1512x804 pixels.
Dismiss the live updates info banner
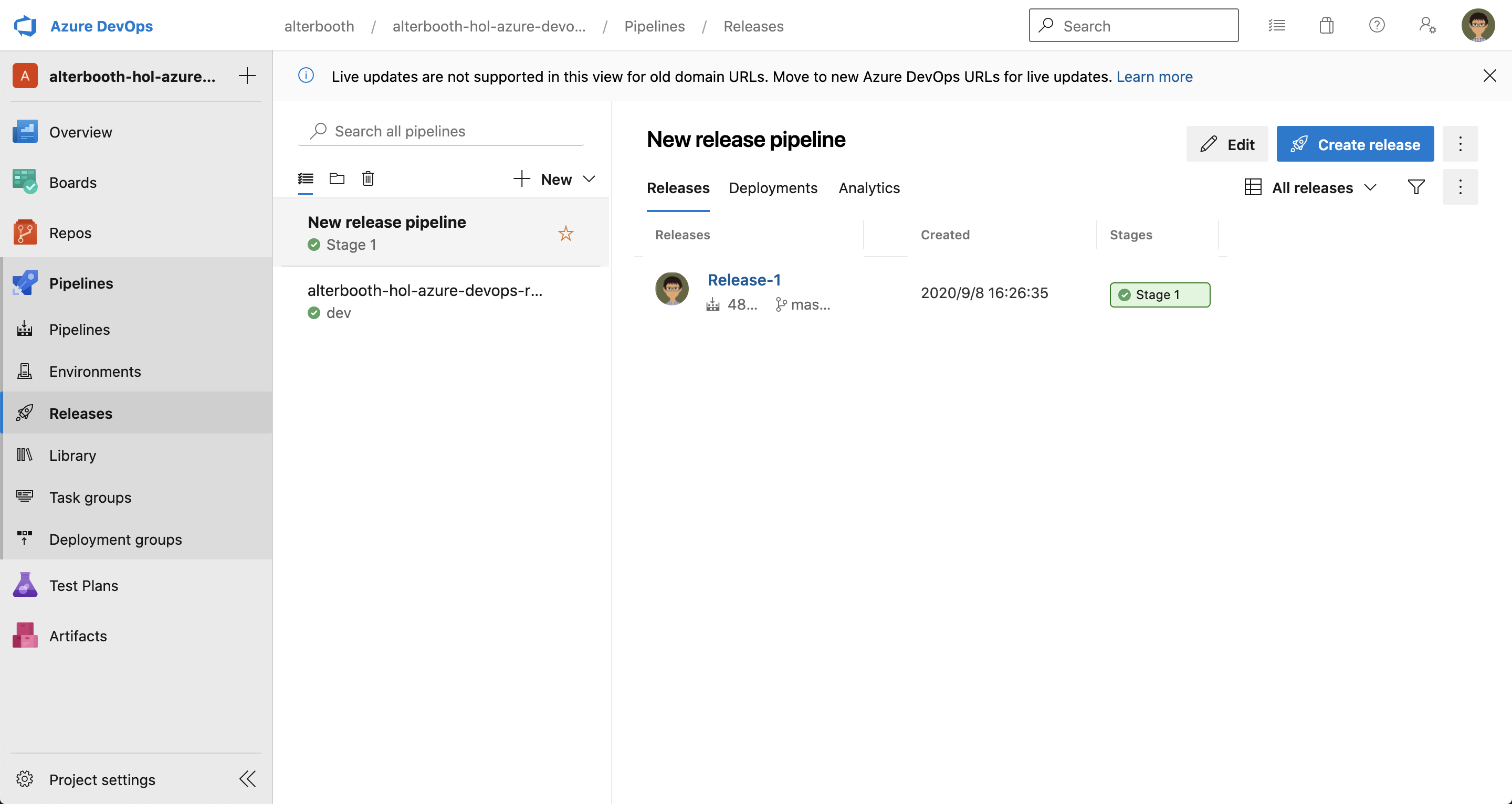click(1489, 76)
